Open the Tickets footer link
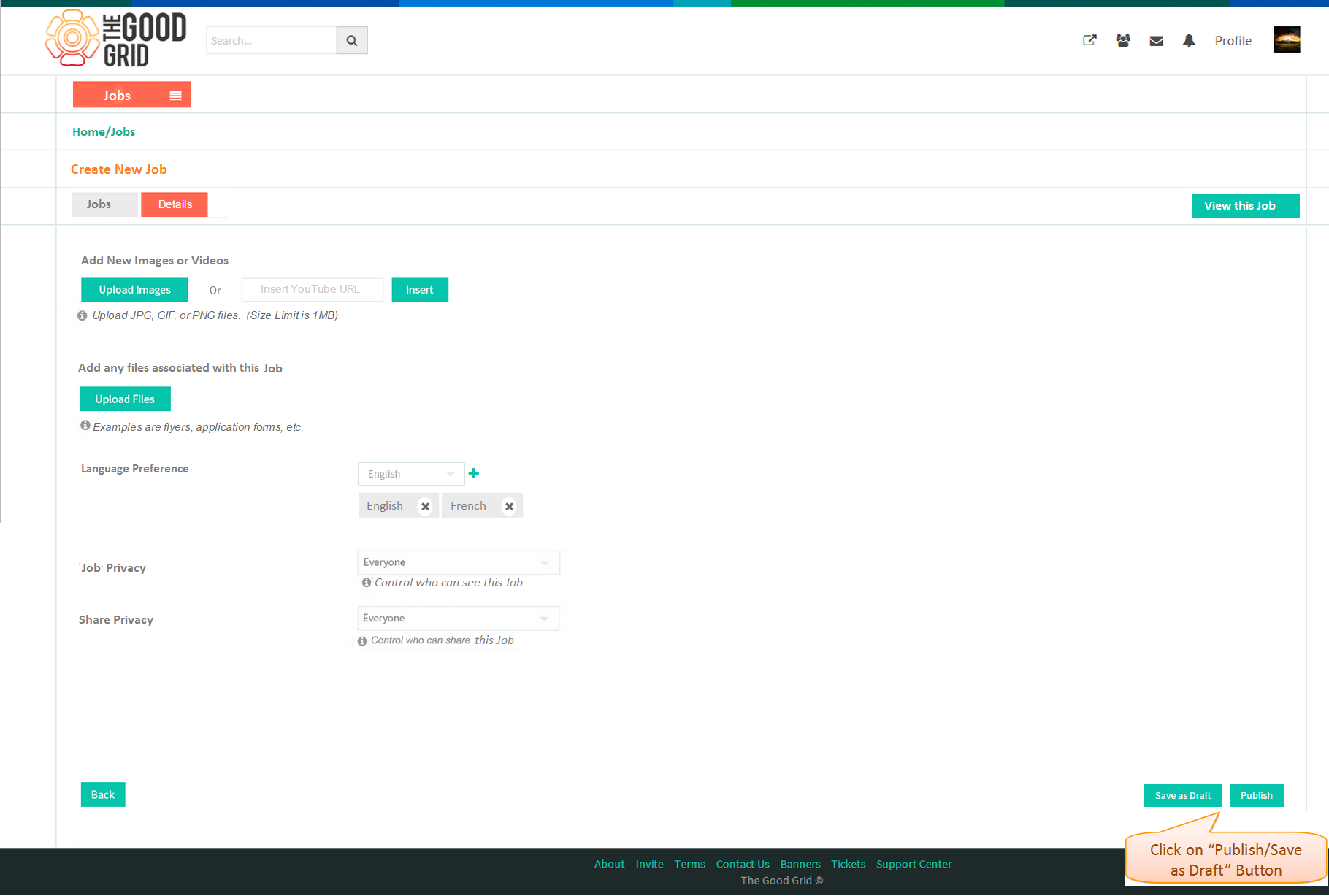Screen dimensions: 1329x896 (x=849, y=864)
